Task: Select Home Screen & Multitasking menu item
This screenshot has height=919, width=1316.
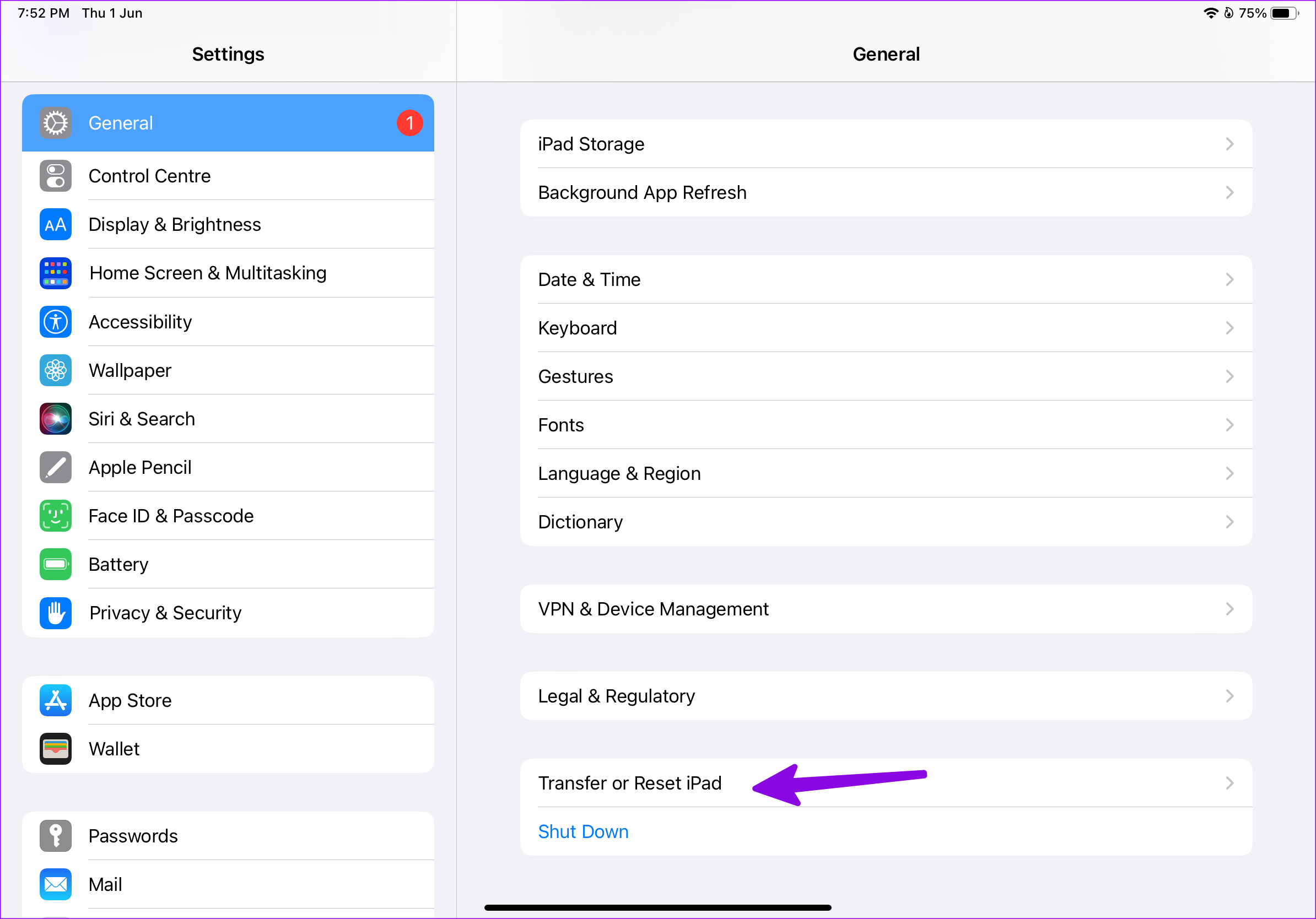Action: (208, 273)
